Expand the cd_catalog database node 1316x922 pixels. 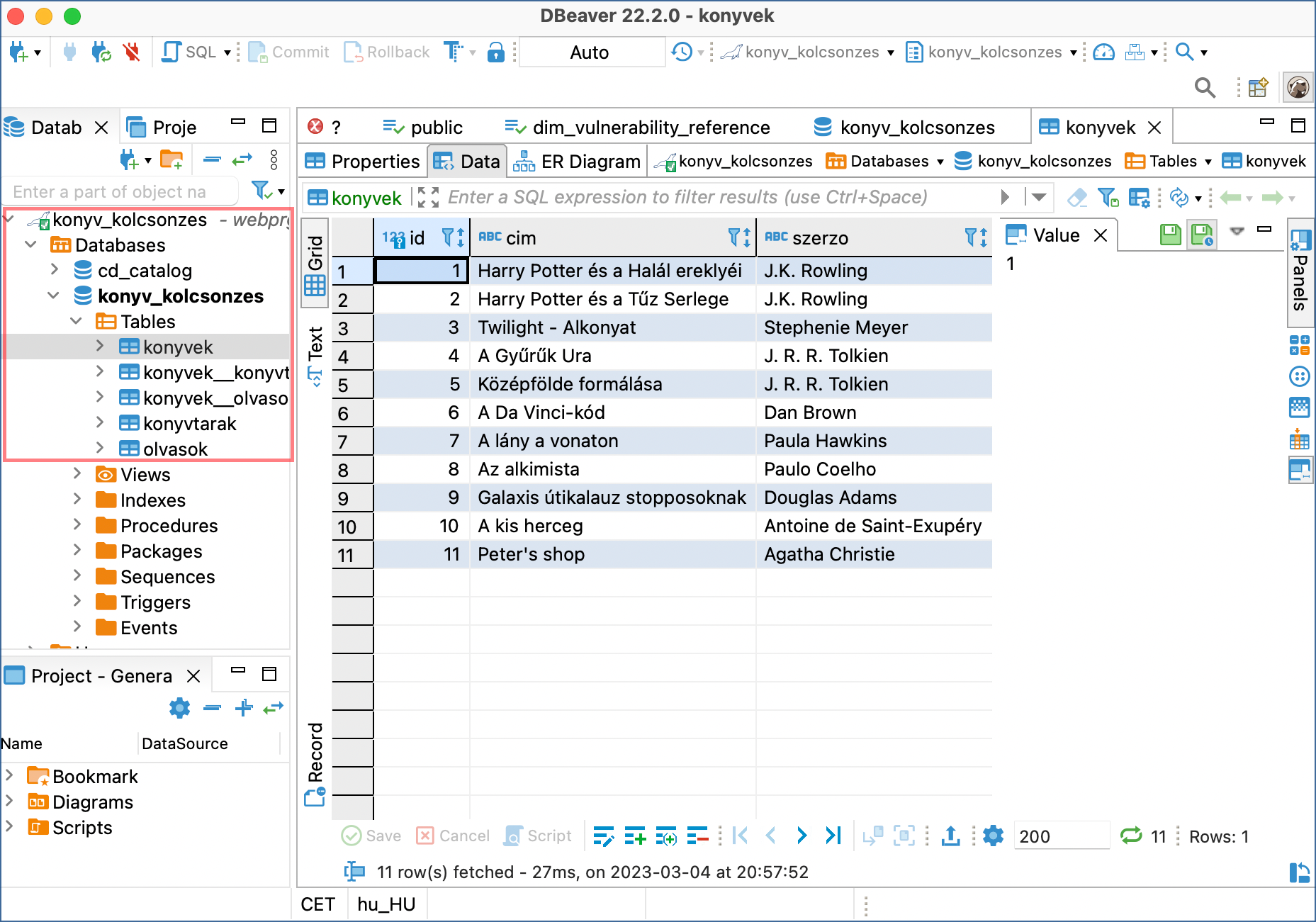[55, 270]
